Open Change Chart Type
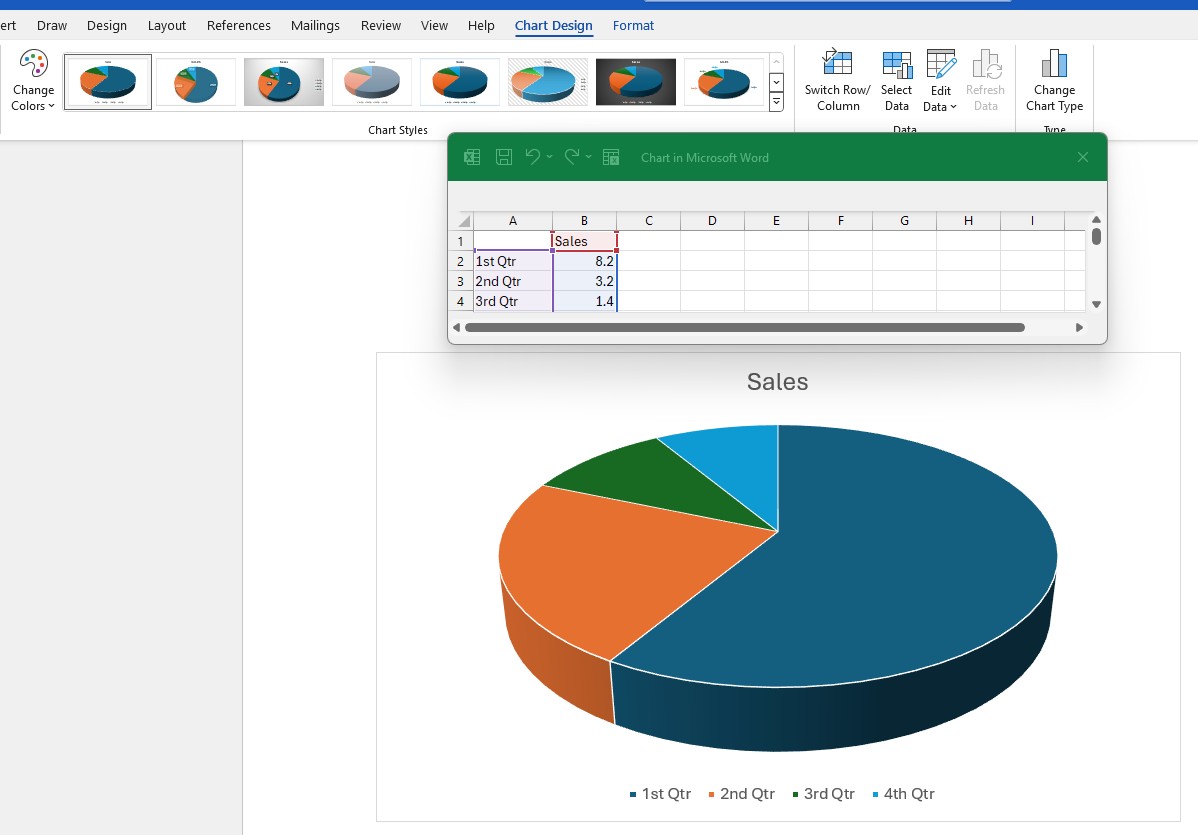The height and width of the screenshot is (835, 1198). point(1054,79)
